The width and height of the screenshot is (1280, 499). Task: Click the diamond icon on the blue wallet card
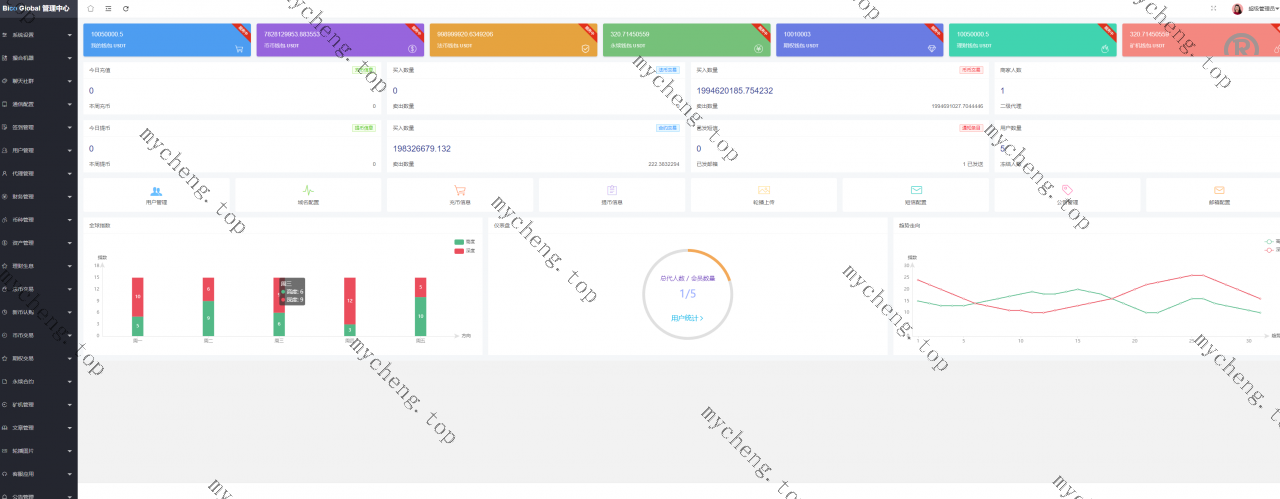click(931, 48)
